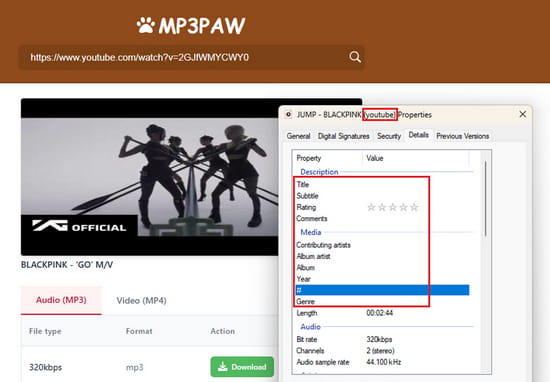Click the Audio sample rate 44.100 kHz value
Screen dimensions: 550x382
[x=383, y=362]
